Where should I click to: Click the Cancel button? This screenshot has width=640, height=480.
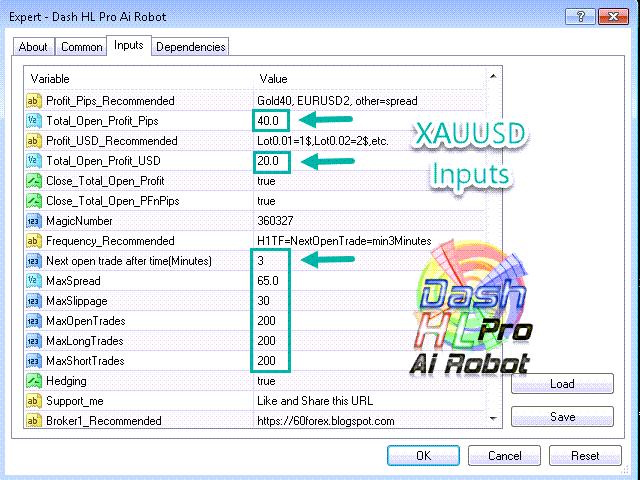click(x=504, y=456)
